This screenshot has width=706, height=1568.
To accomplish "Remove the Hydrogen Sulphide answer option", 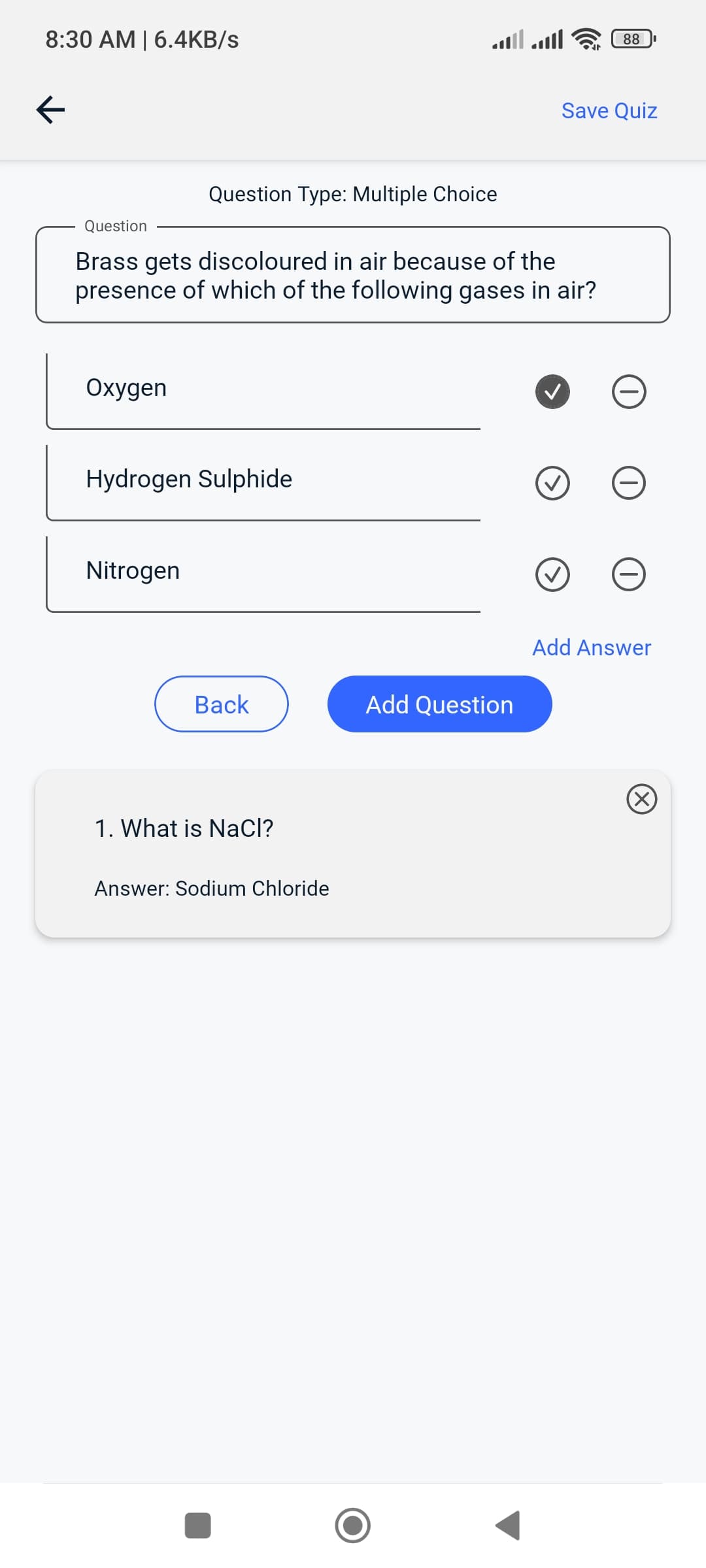I will (x=628, y=483).
